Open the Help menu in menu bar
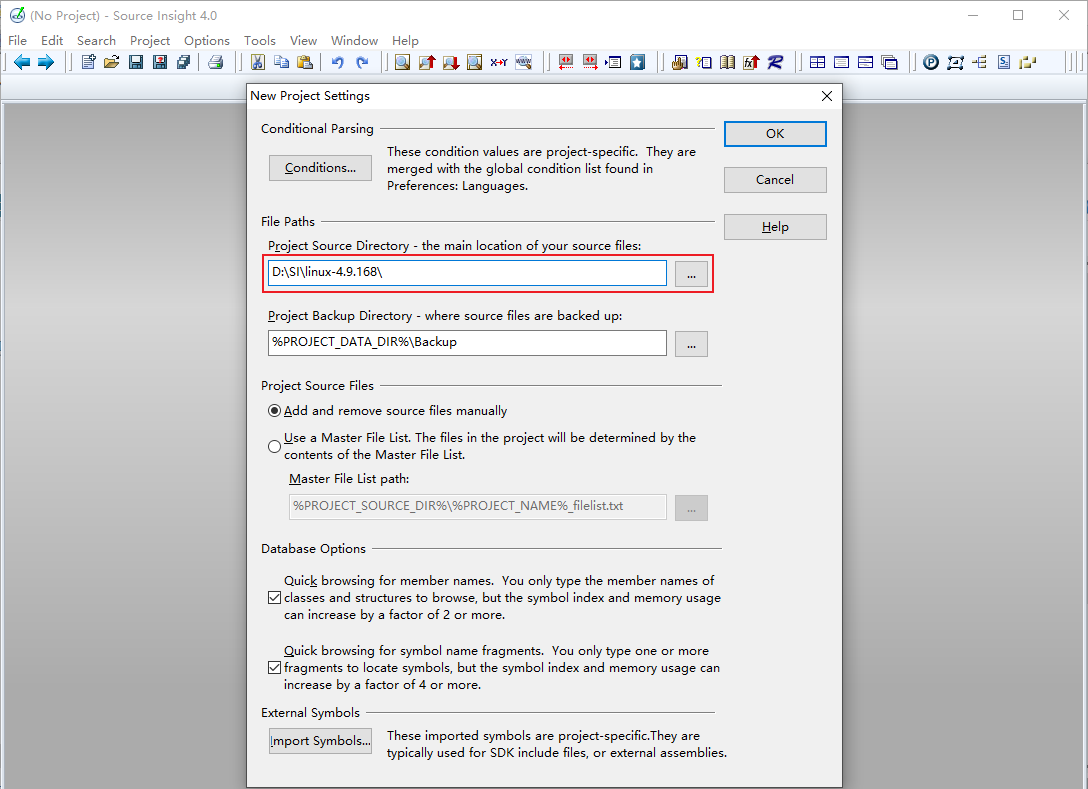The height and width of the screenshot is (789, 1088). [405, 40]
